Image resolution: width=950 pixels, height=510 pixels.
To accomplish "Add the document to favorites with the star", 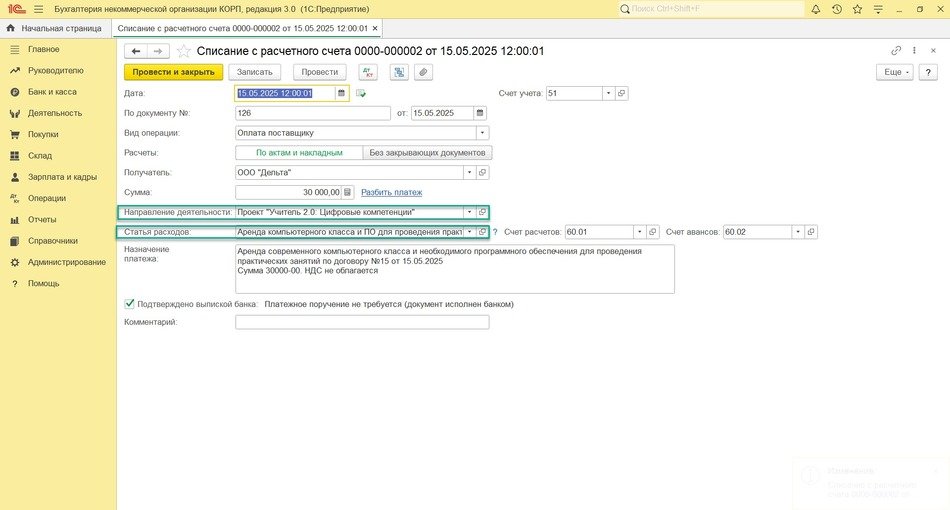I will (183, 51).
